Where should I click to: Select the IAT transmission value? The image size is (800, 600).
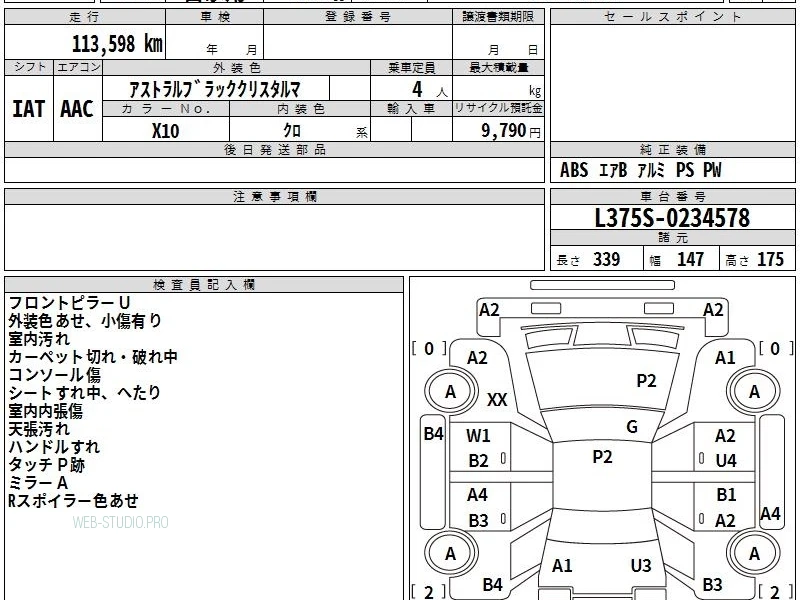(x=29, y=109)
